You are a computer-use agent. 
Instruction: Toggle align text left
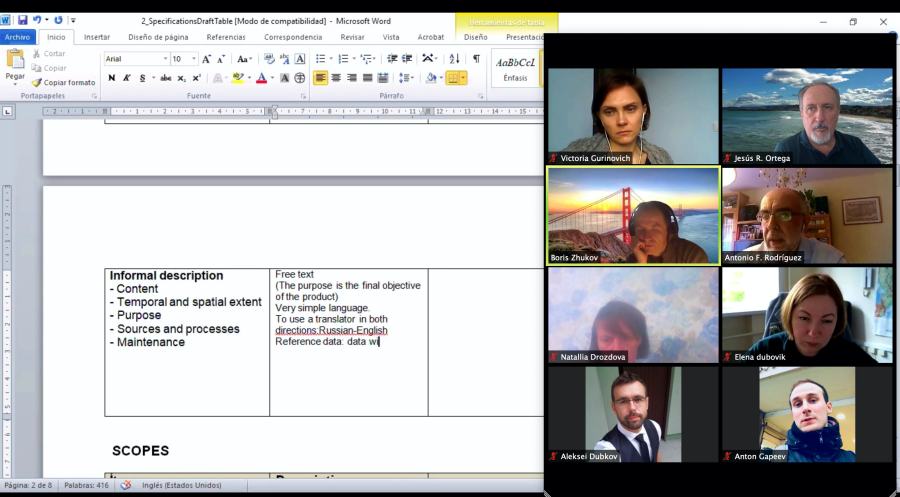point(320,78)
